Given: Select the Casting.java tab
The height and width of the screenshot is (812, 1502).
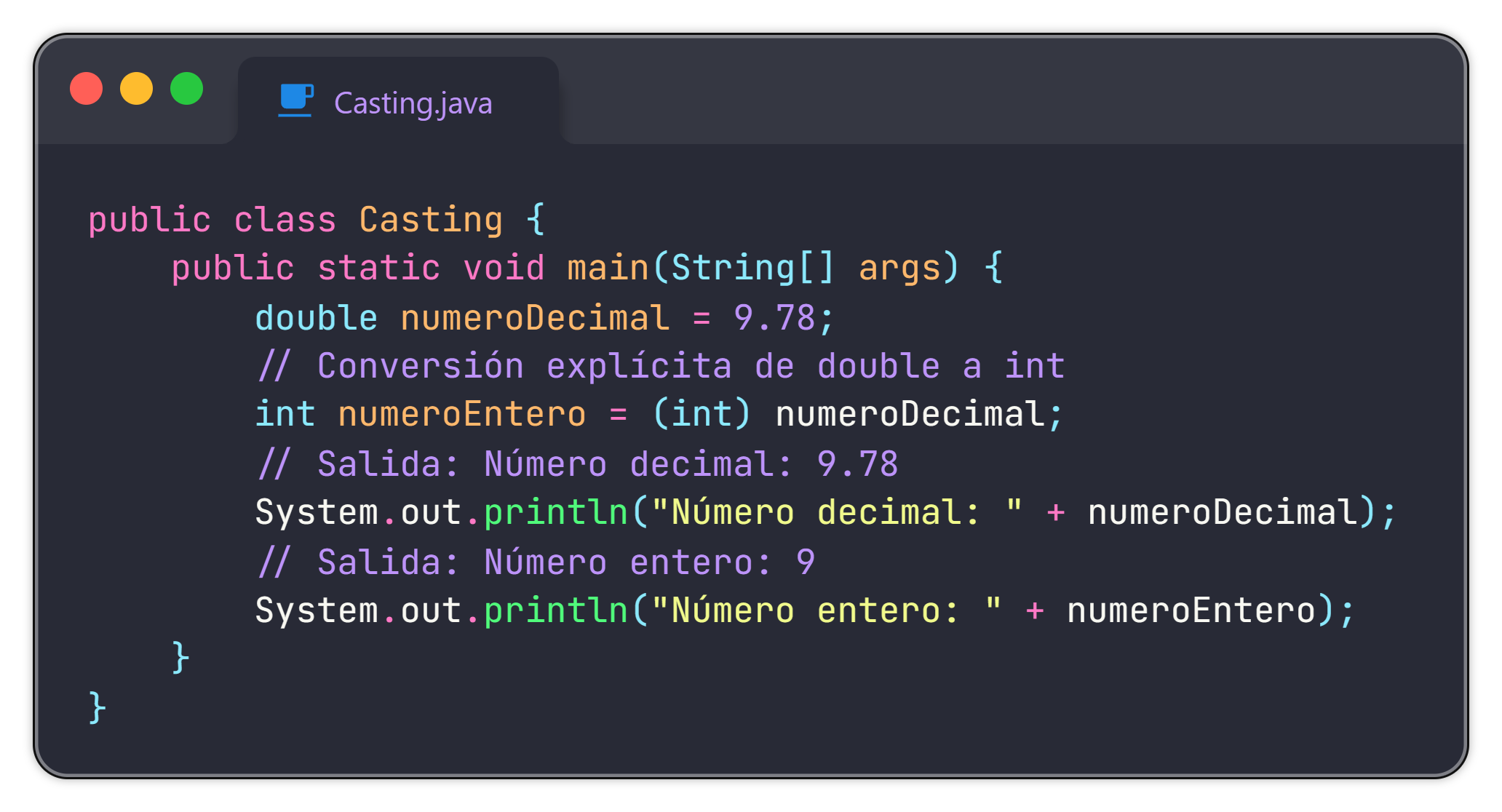Looking at the screenshot, I should pyautogui.click(x=398, y=101).
